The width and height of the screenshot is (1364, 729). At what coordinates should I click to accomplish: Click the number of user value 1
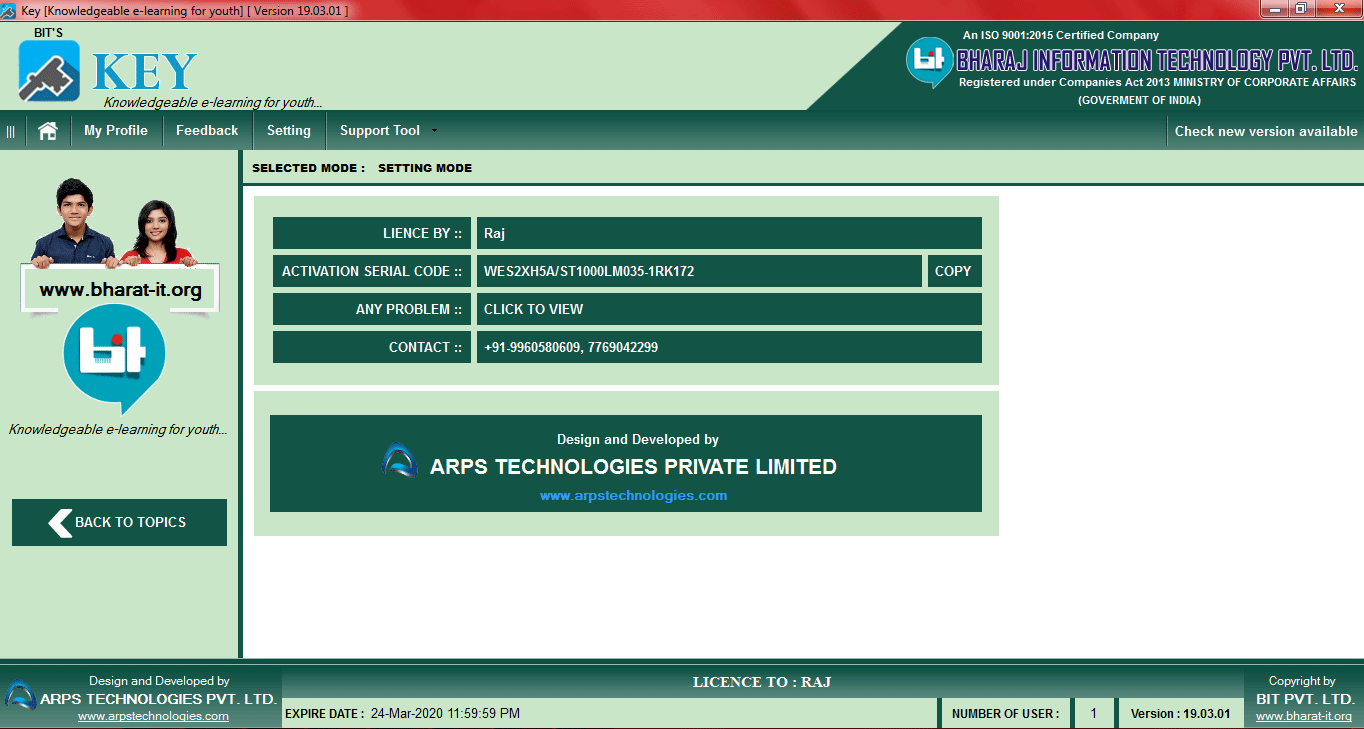pos(1094,714)
